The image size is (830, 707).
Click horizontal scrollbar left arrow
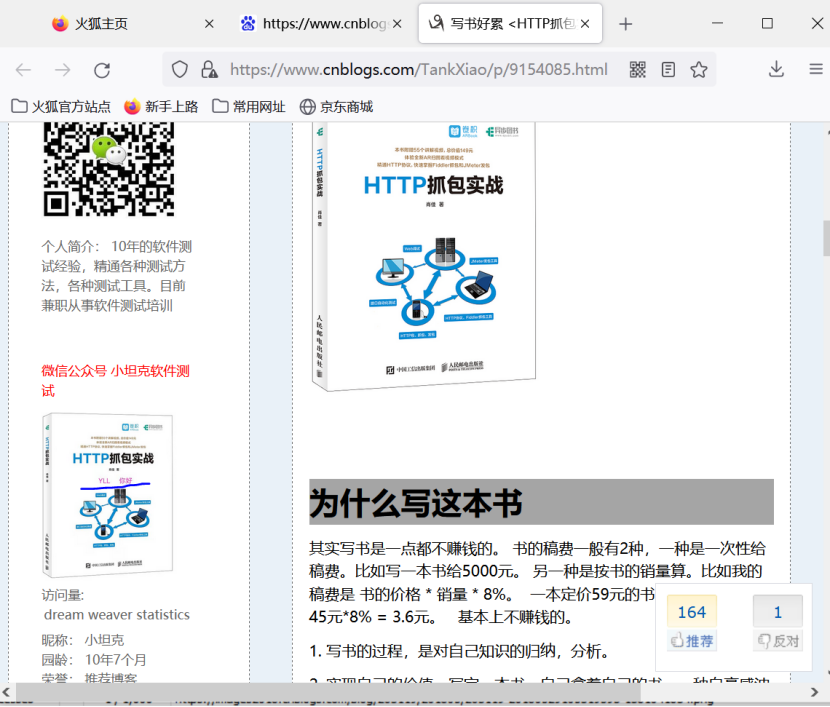click(x=6, y=692)
